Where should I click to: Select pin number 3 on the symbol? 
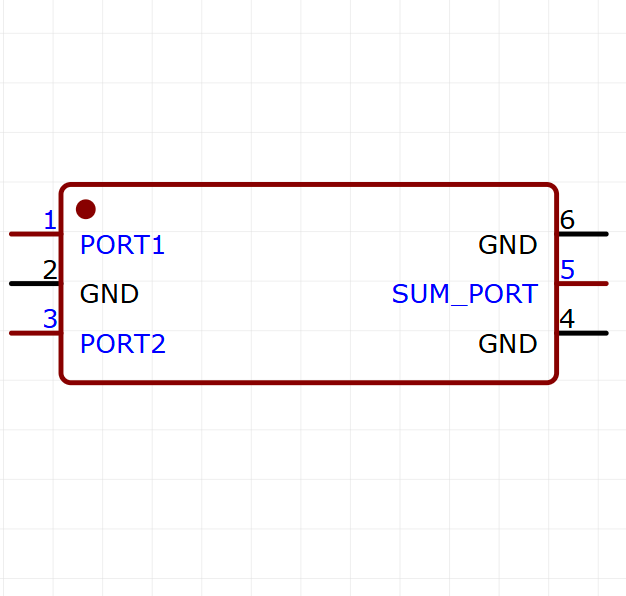[x=50, y=319]
